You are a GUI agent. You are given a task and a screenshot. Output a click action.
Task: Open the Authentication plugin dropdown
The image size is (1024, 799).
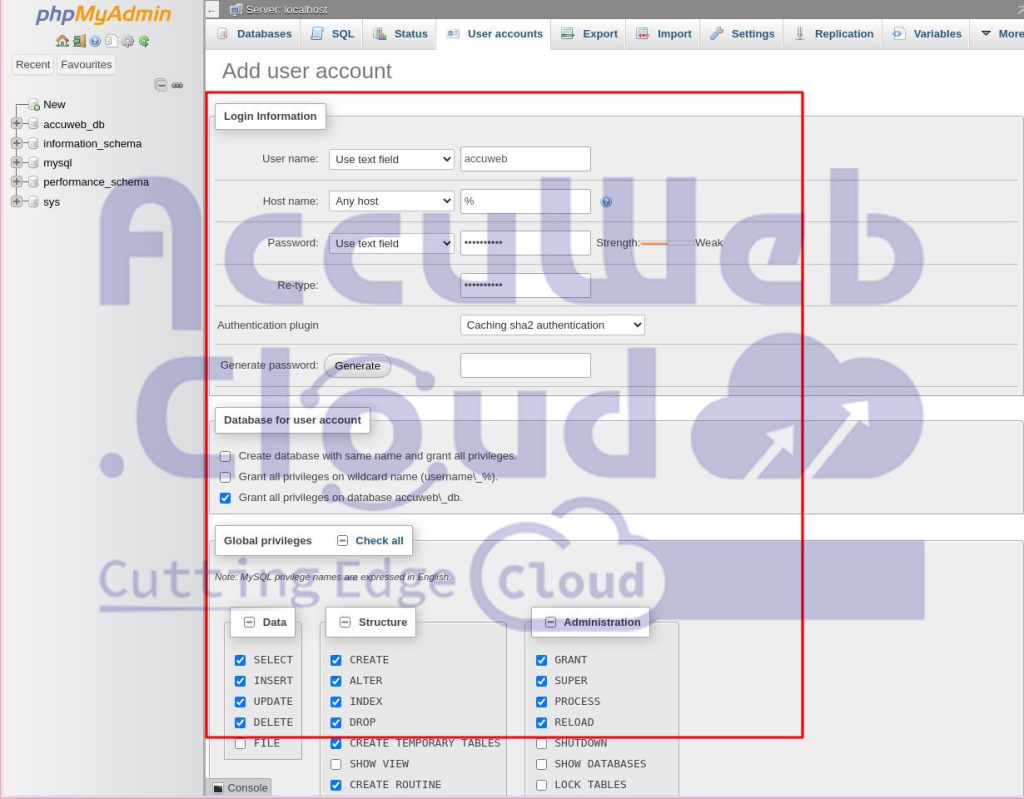click(x=552, y=325)
